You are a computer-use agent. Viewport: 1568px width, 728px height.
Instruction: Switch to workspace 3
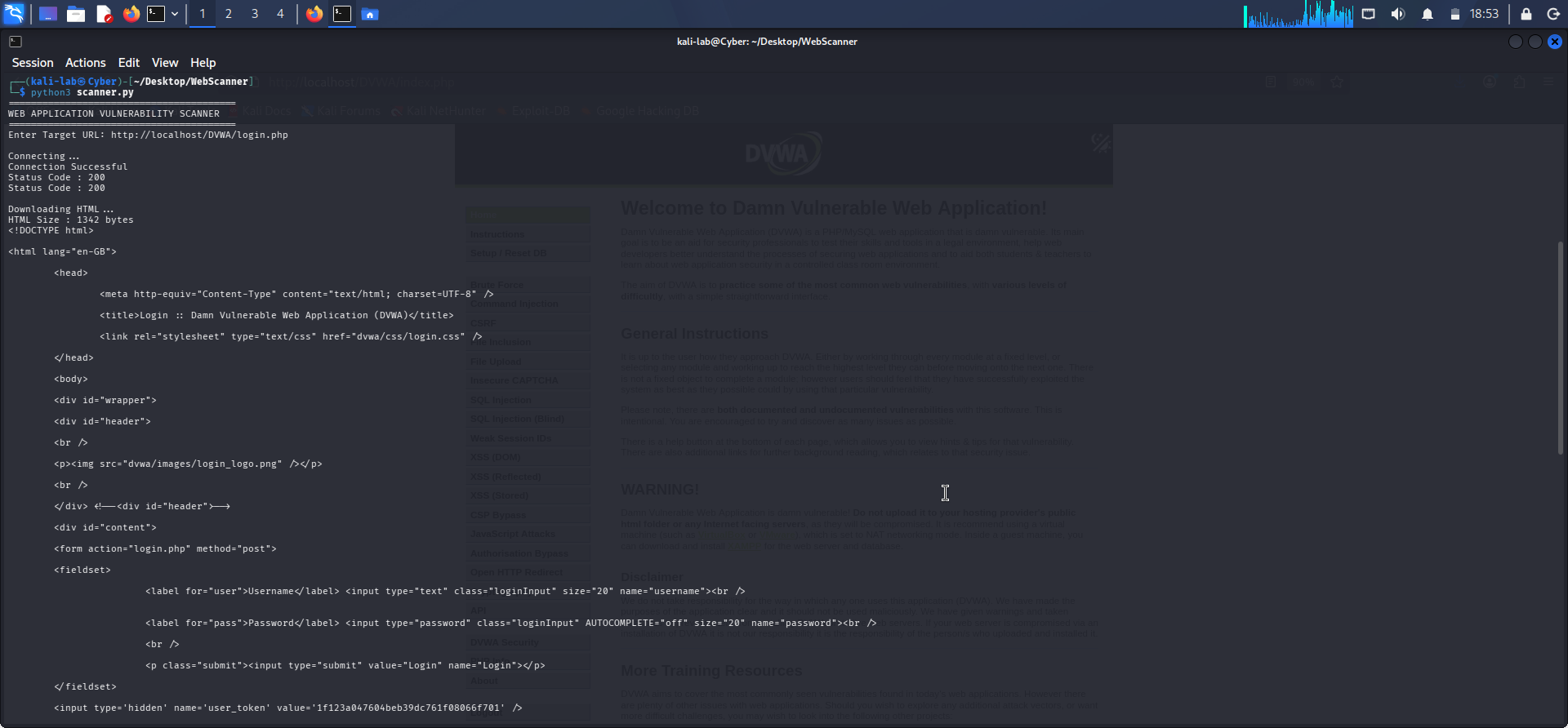tap(255, 14)
